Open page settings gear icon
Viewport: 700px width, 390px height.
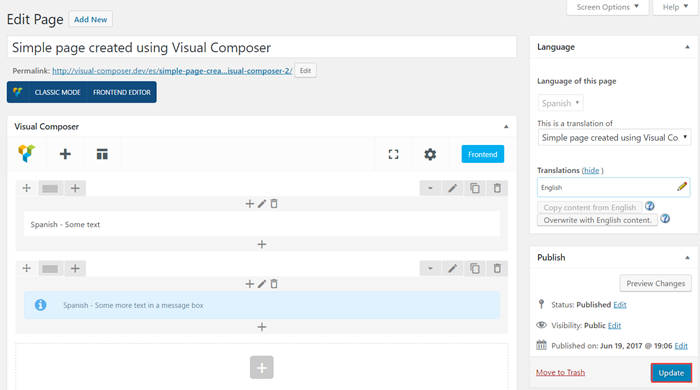[430, 154]
